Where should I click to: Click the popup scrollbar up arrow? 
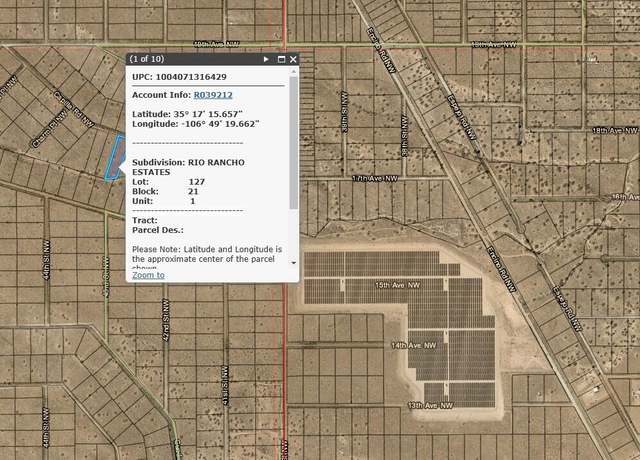point(293,71)
